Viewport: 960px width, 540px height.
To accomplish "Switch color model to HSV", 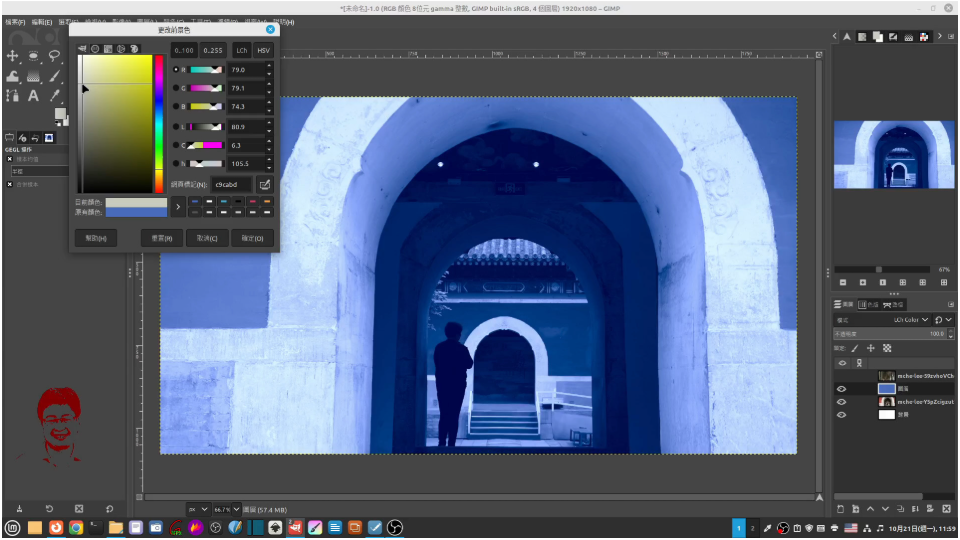I will click(263, 50).
